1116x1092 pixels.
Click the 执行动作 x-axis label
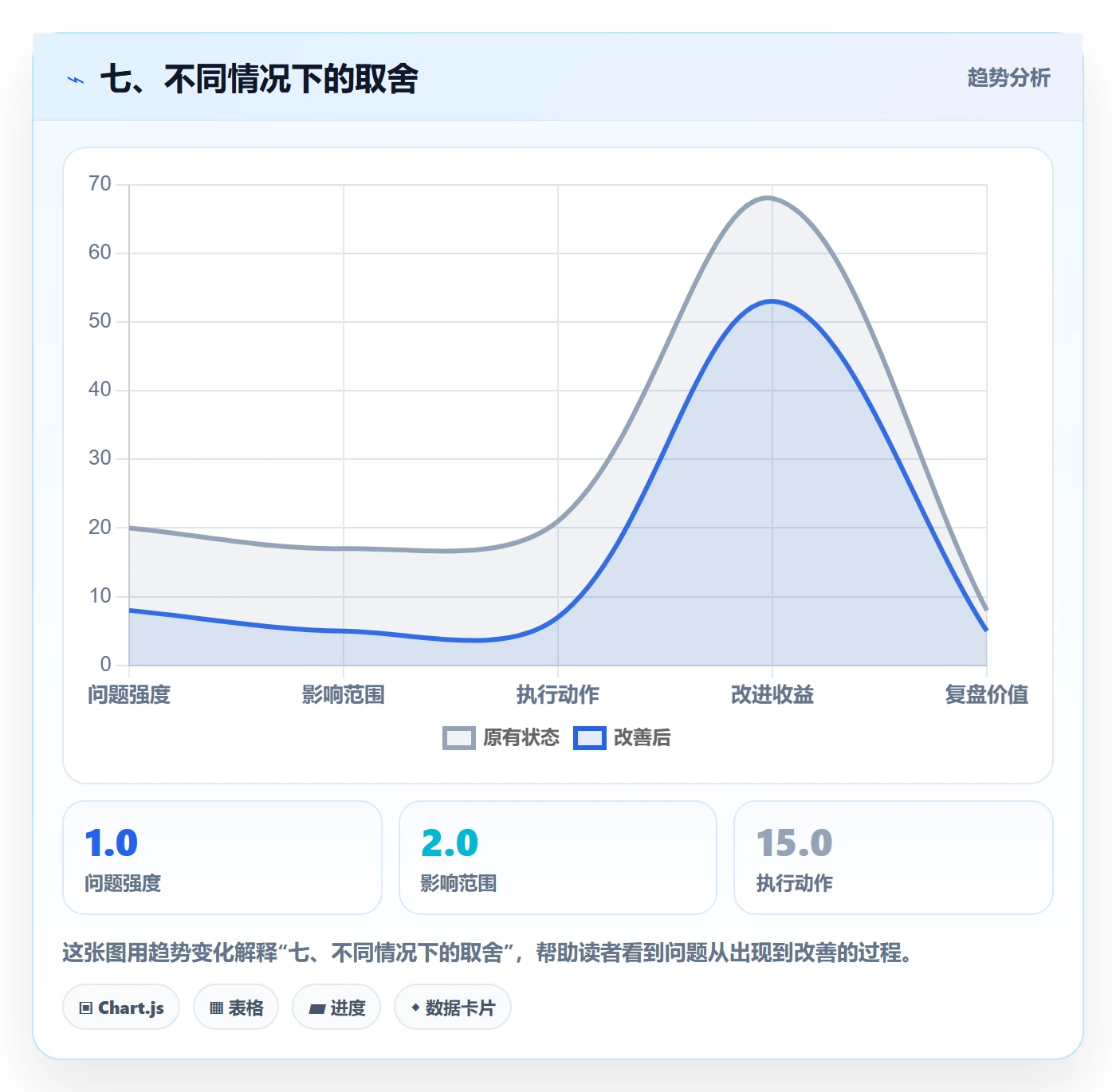(x=558, y=695)
